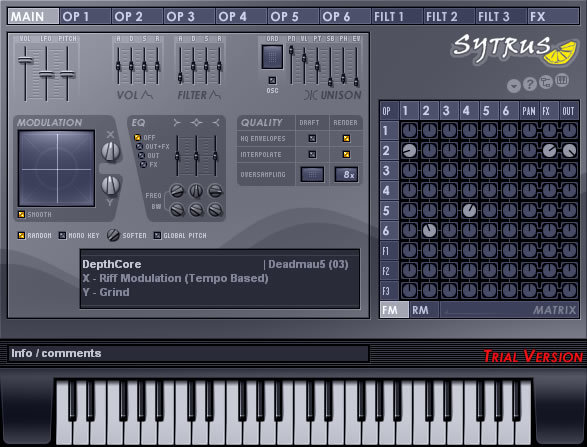Open the render oversampling 8x selector
Image resolution: width=587 pixels, height=447 pixels.
[x=346, y=174]
